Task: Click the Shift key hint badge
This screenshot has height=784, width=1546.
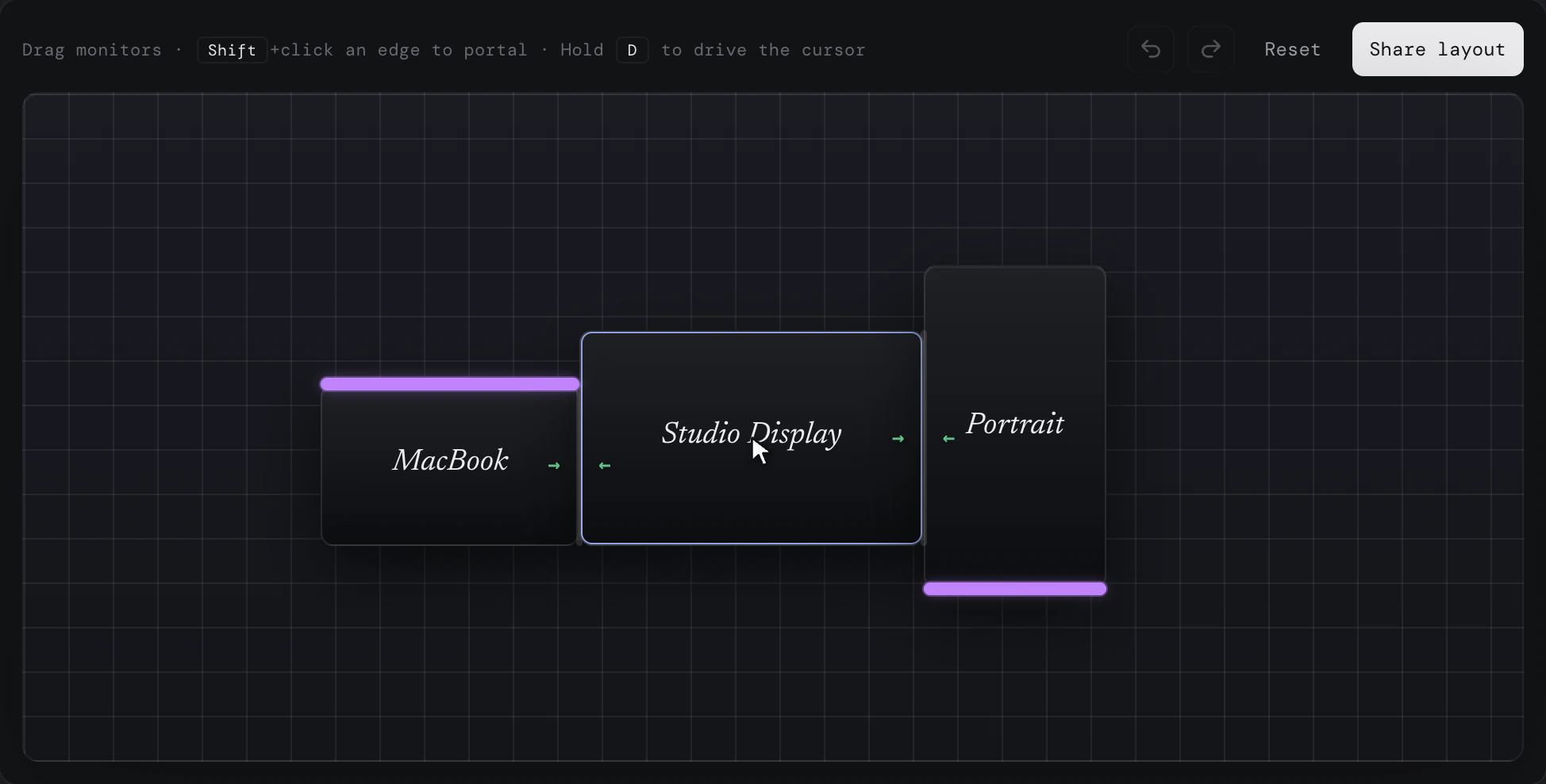Action: point(232,50)
